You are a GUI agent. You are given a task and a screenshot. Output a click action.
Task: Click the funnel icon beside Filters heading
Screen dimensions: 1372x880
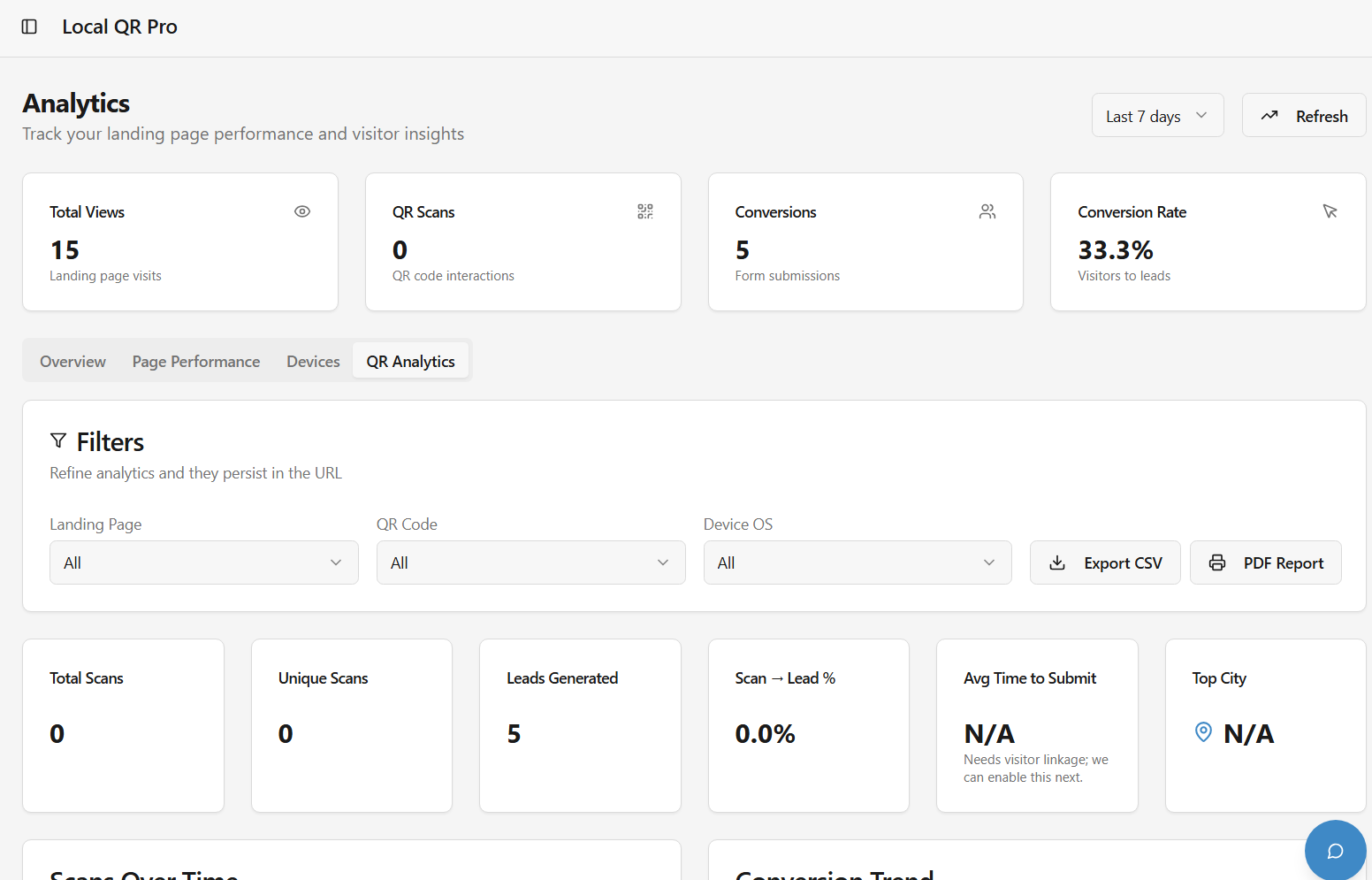58,440
